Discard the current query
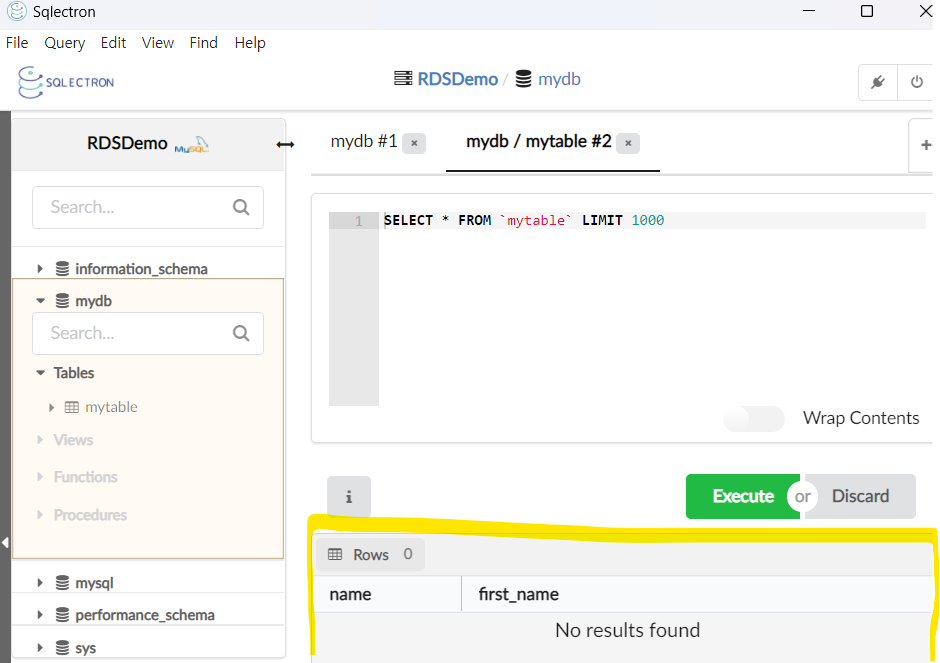 pos(860,496)
